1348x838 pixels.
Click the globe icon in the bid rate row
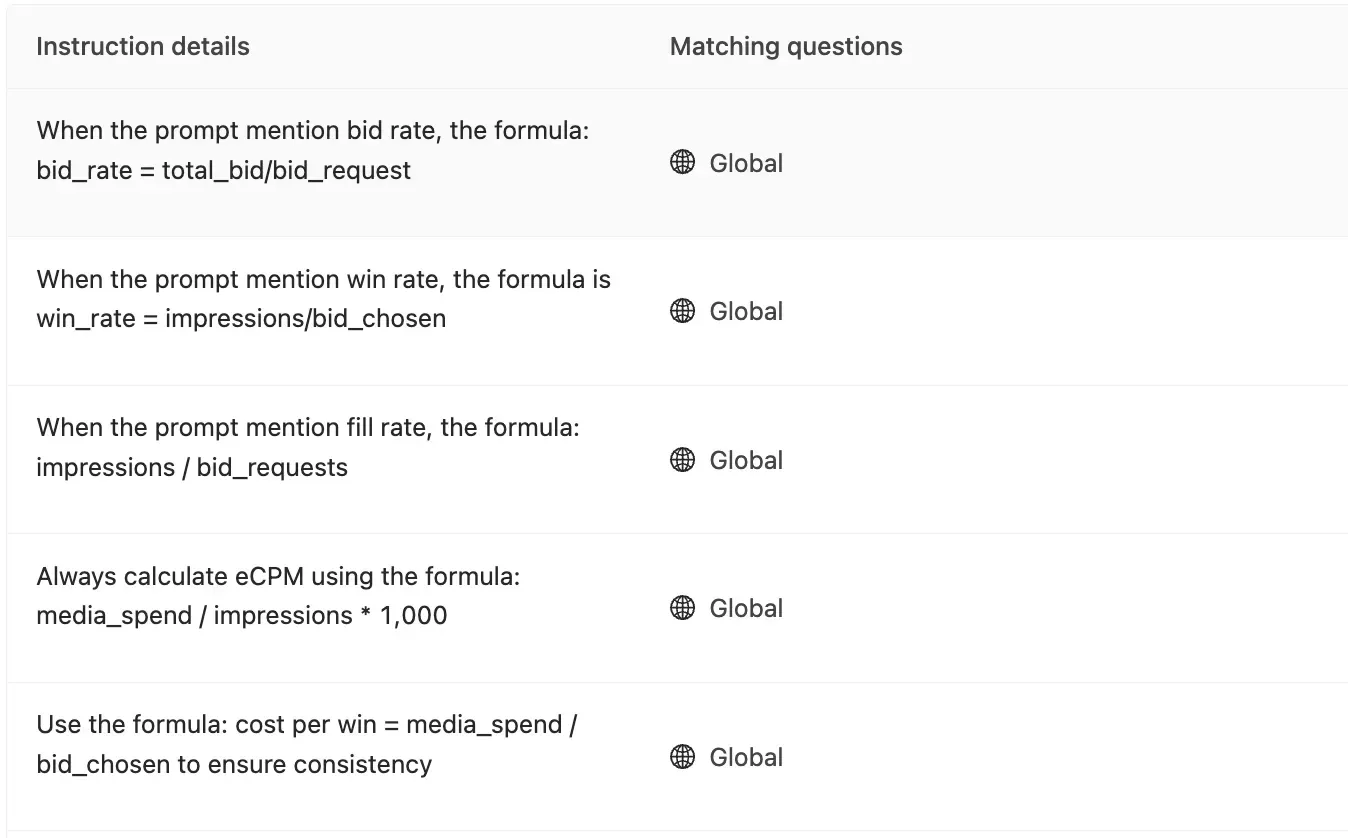[x=682, y=163]
